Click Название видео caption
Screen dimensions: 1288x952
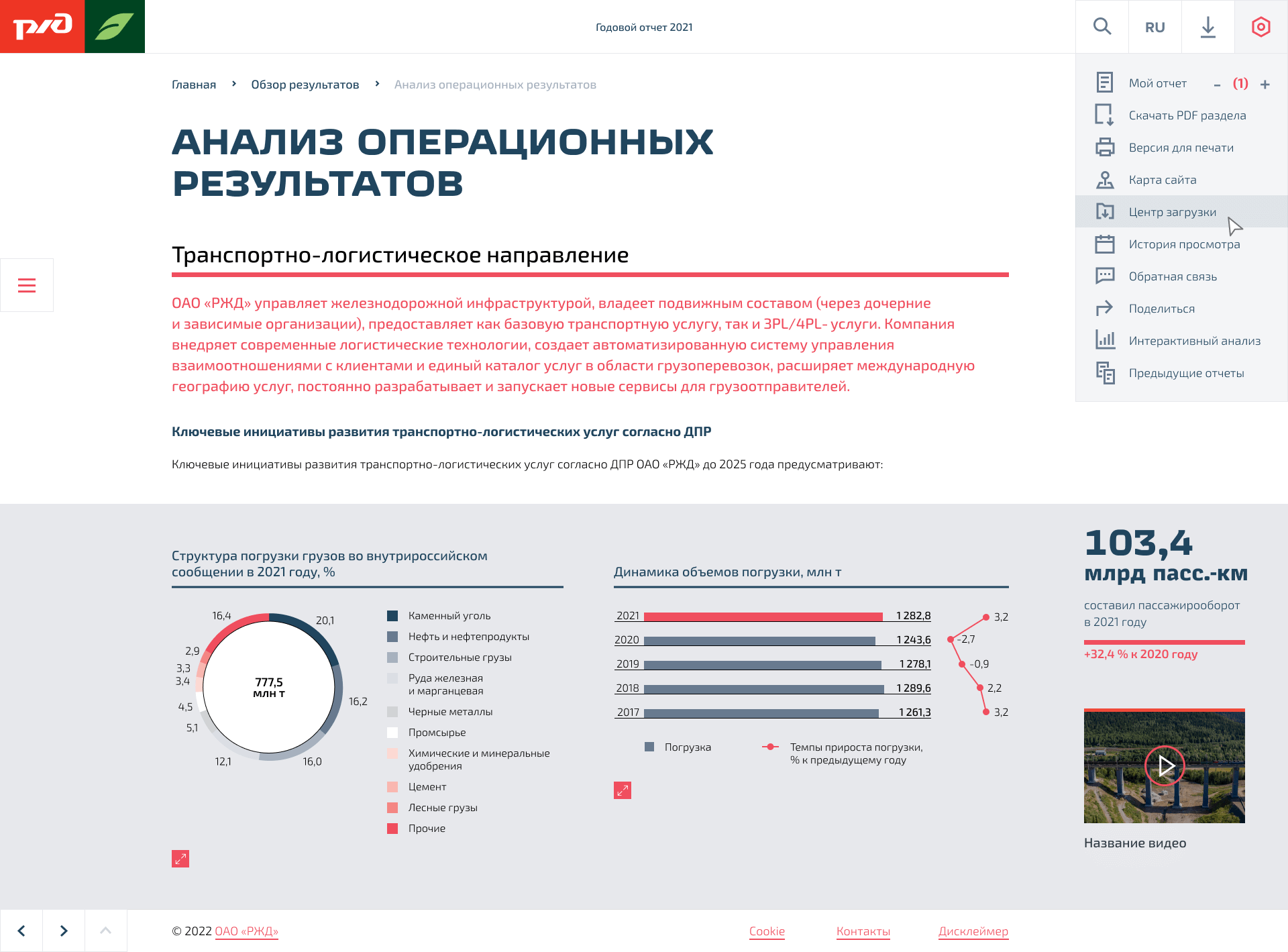(1135, 843)
